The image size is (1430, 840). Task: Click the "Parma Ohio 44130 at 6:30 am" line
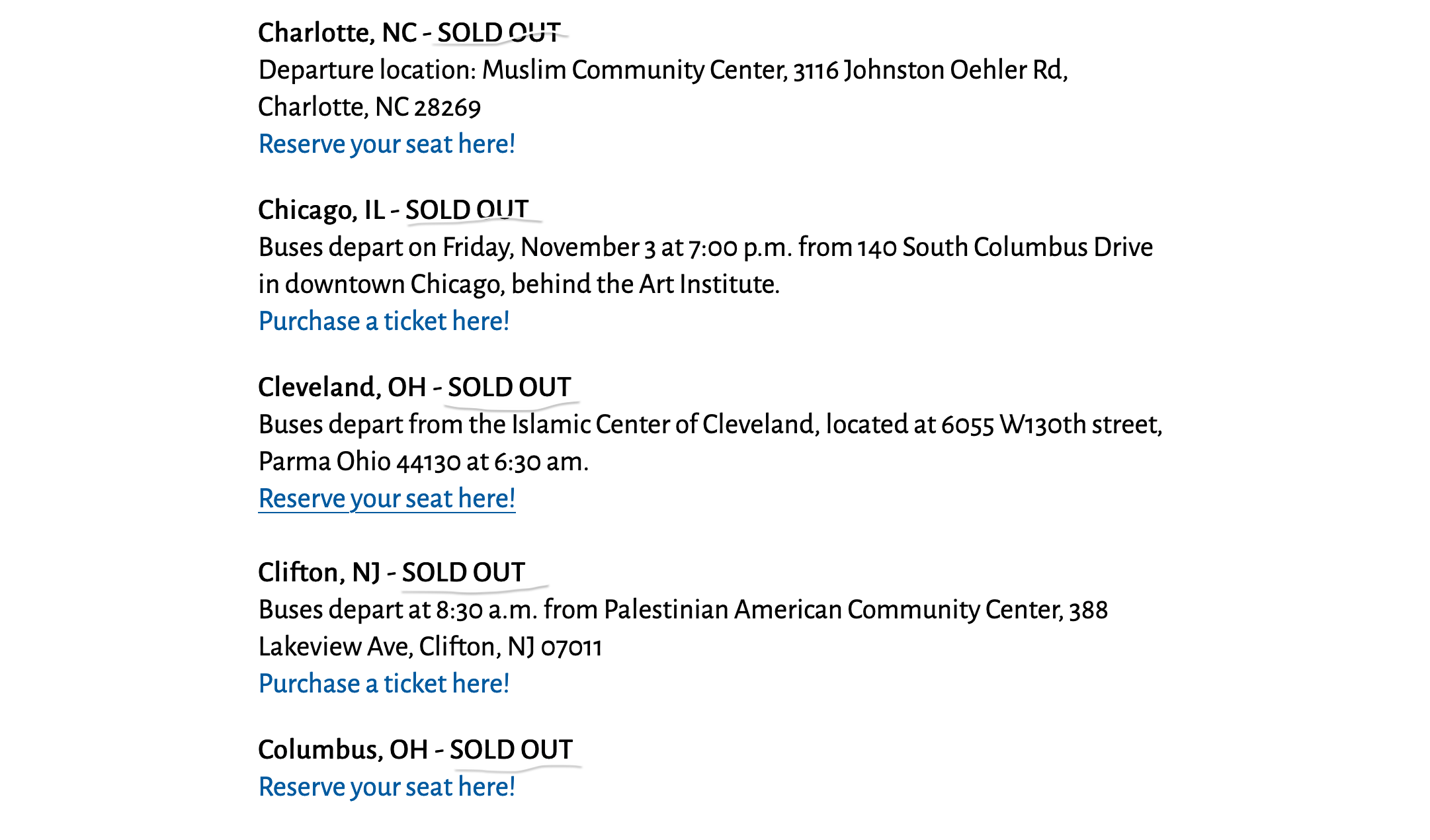423,462
